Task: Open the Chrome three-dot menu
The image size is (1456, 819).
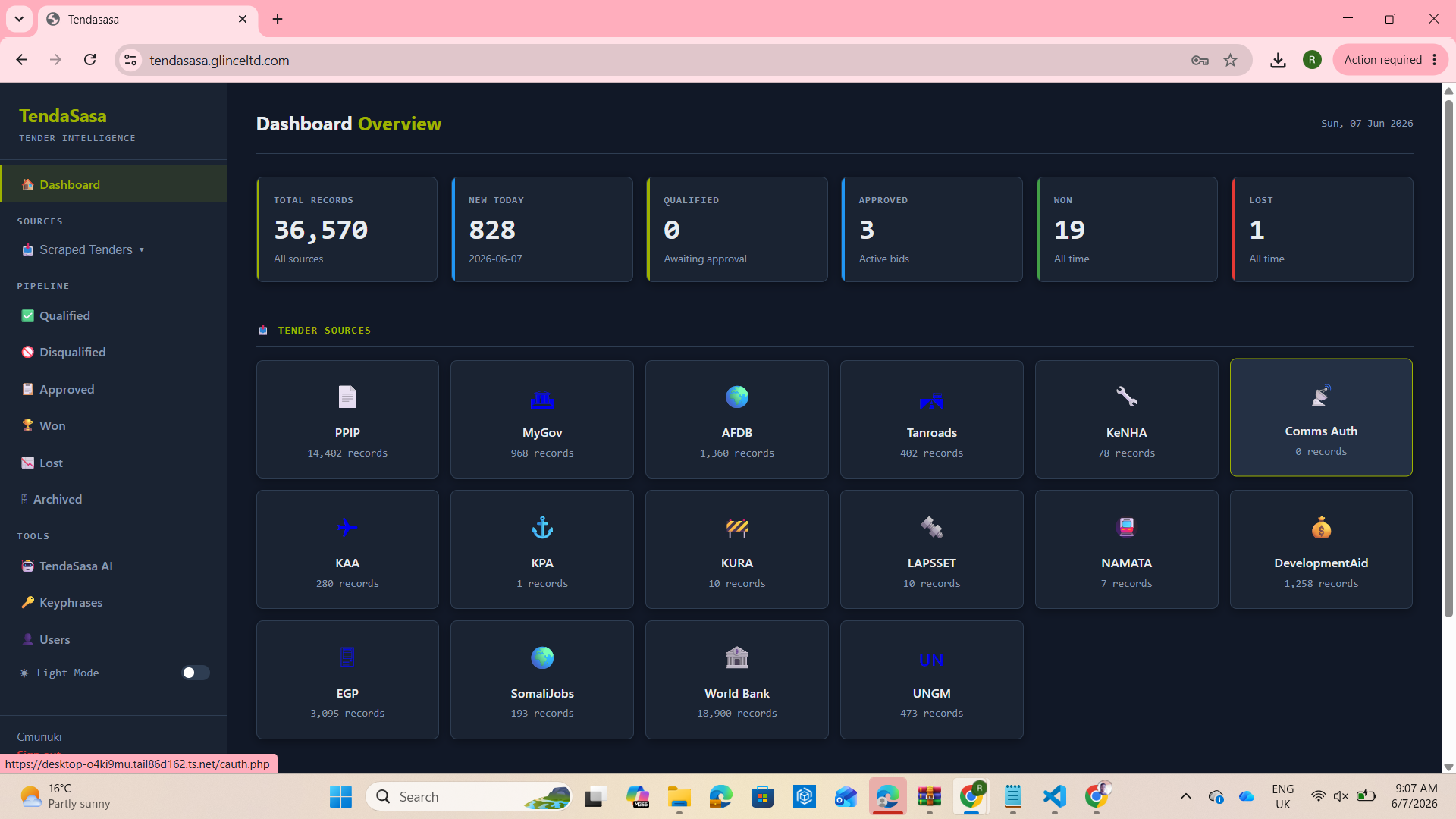Action: pos(1434,60)
